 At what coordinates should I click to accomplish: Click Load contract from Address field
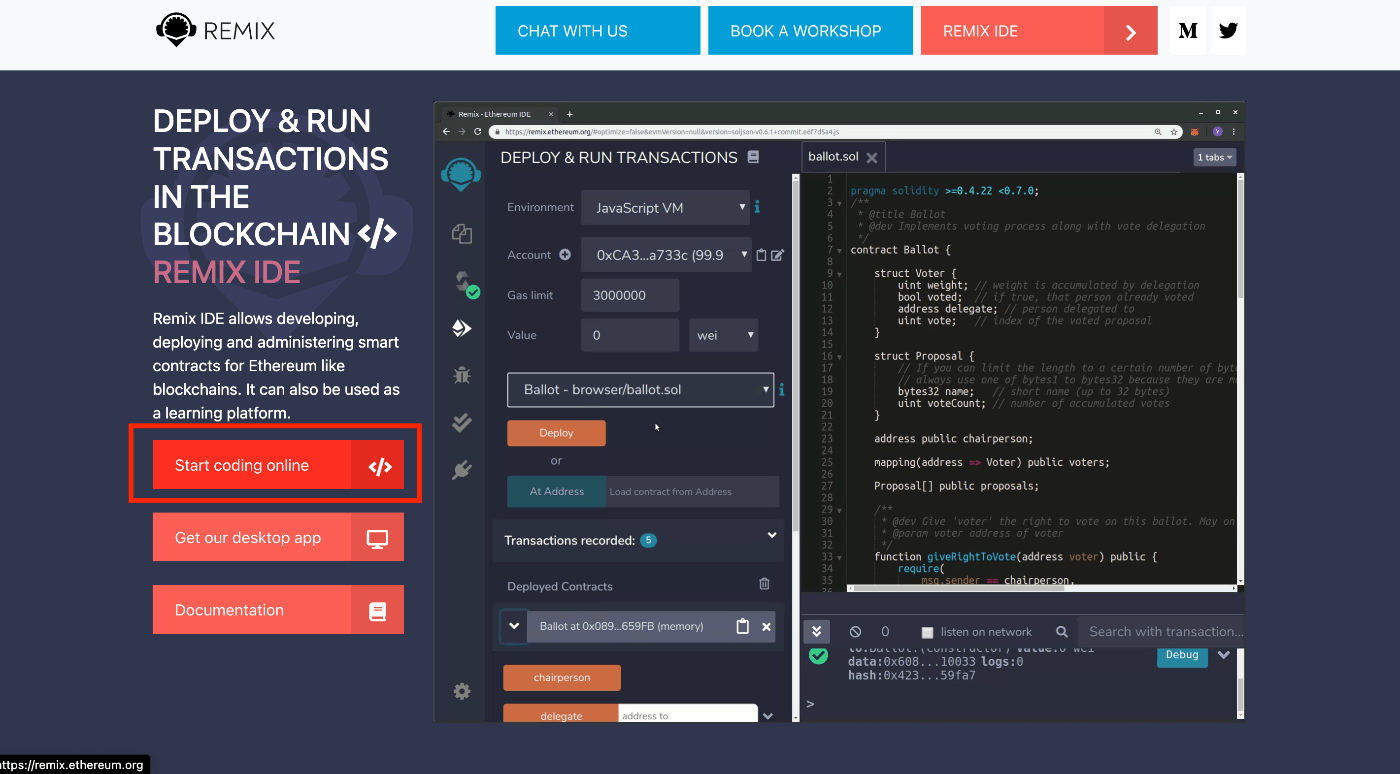692,491
